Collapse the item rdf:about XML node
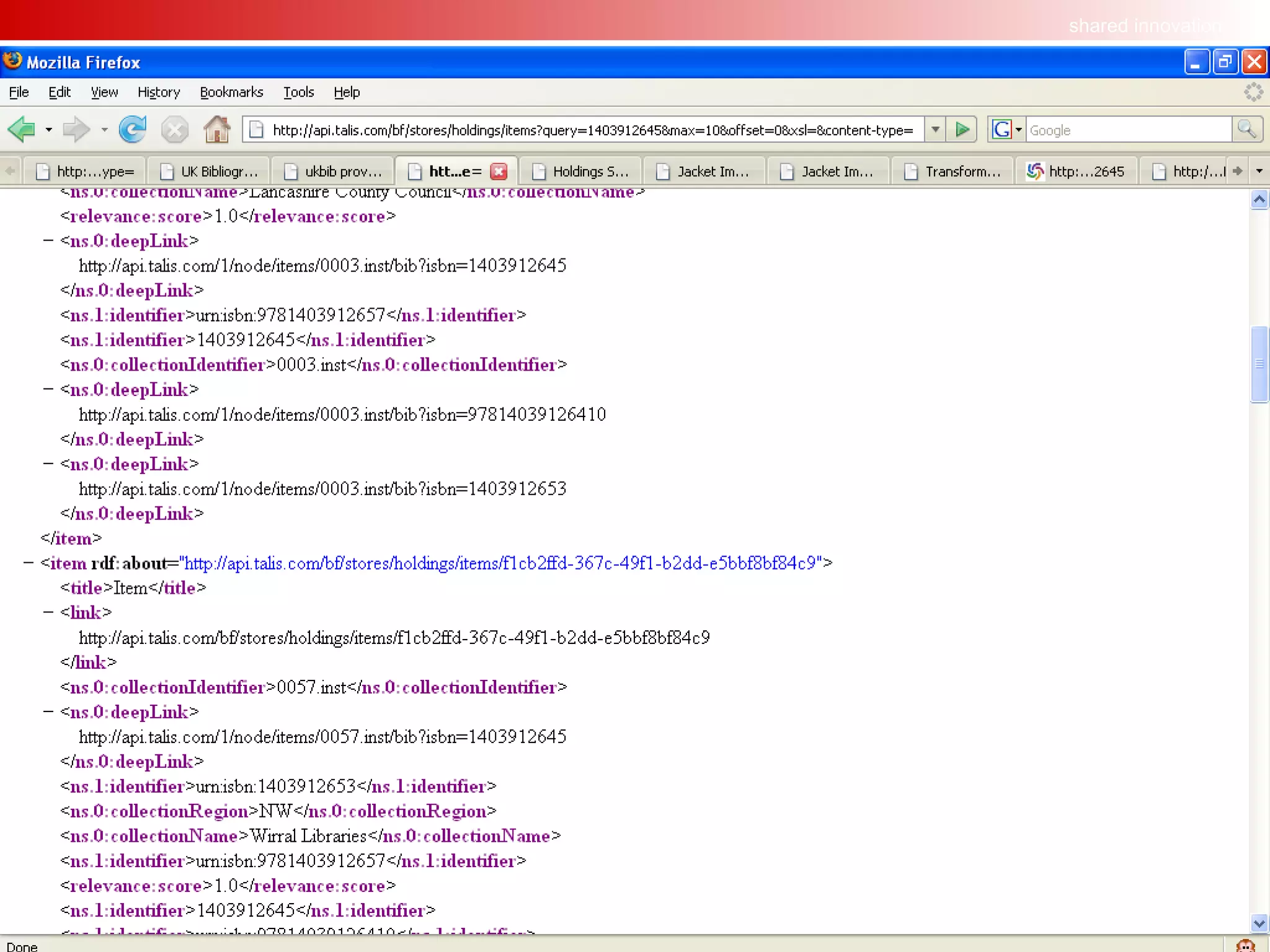Screen dimensions: 1270x952 [x=28, y=563]
